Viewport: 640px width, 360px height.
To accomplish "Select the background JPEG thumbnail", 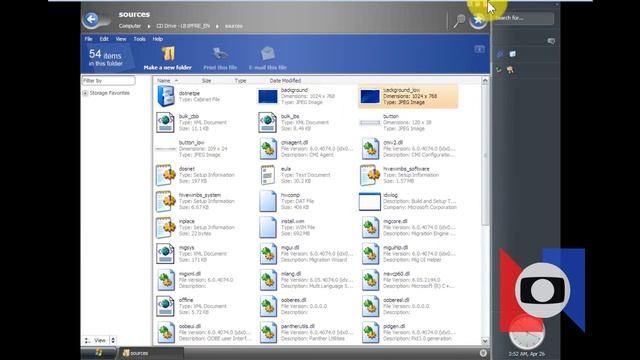I will click(x=268, y=96).
